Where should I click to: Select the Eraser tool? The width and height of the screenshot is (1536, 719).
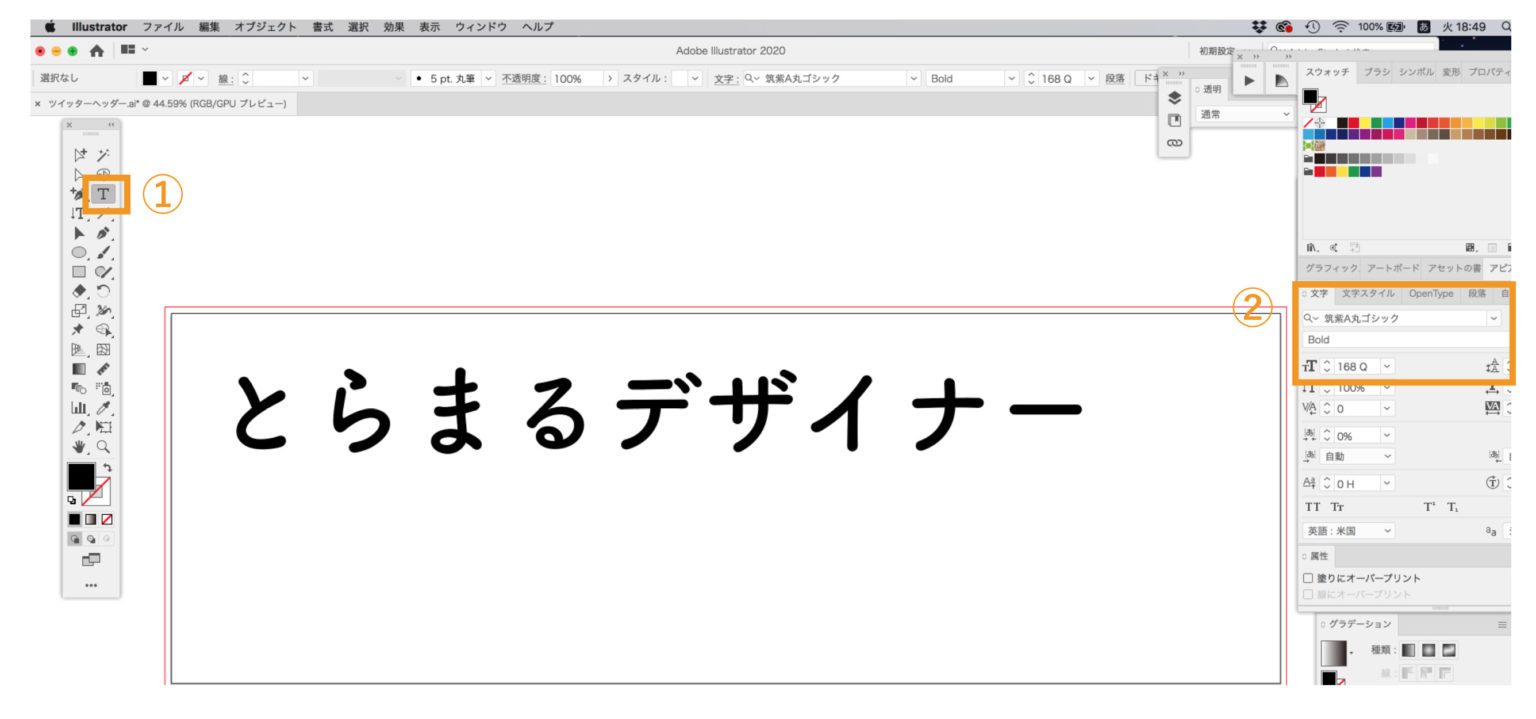(x=79, y=291)
